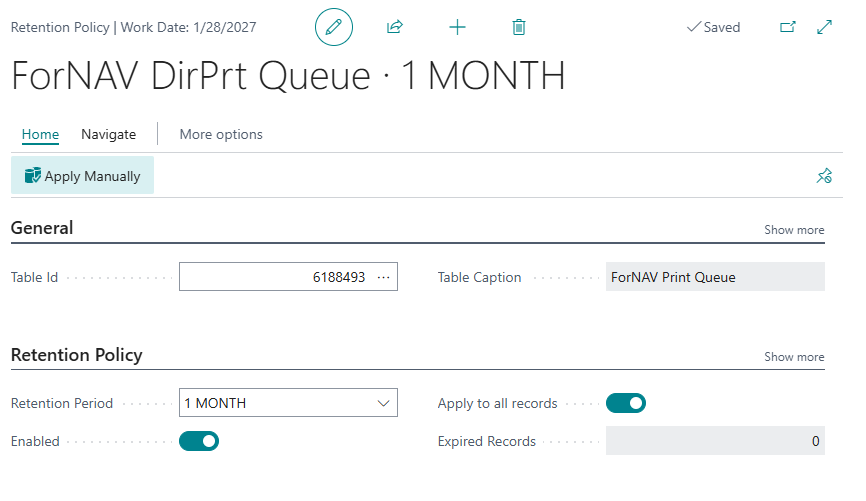Delete the policy with trash icon
This screenshot has width=866, height=501.
[519, 27]
